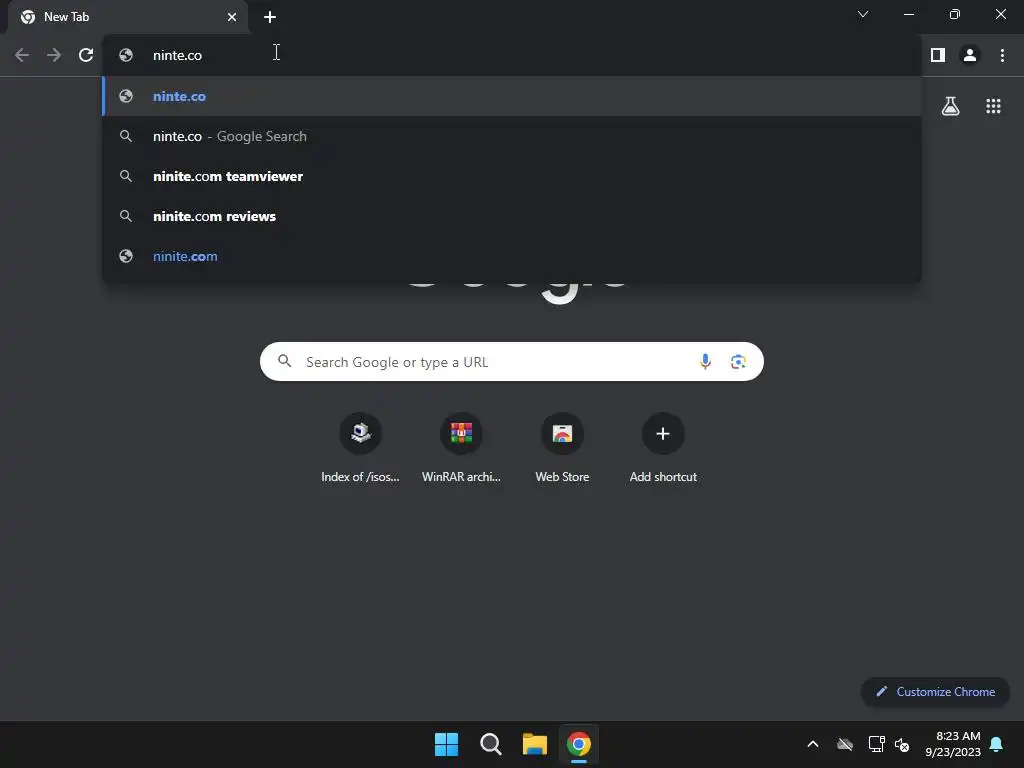Pick ninite.com teamviewer suggestion
This screenshot has height=768, width=1024.
(512, 176)
